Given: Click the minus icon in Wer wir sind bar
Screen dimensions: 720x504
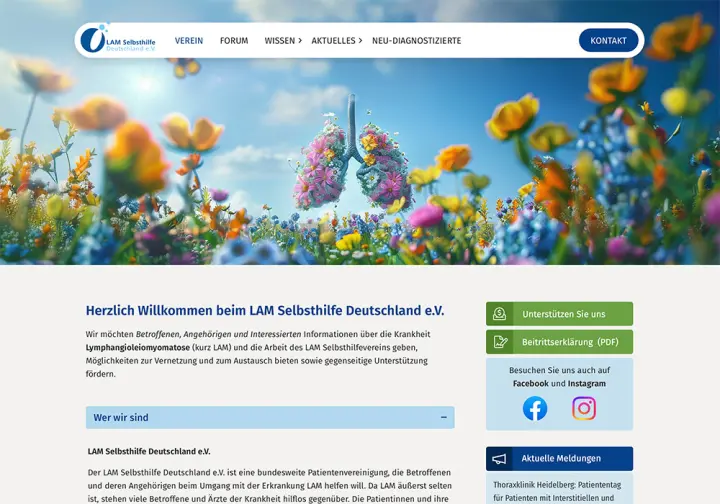Looking at the screenshot, I should click(444, 417).
